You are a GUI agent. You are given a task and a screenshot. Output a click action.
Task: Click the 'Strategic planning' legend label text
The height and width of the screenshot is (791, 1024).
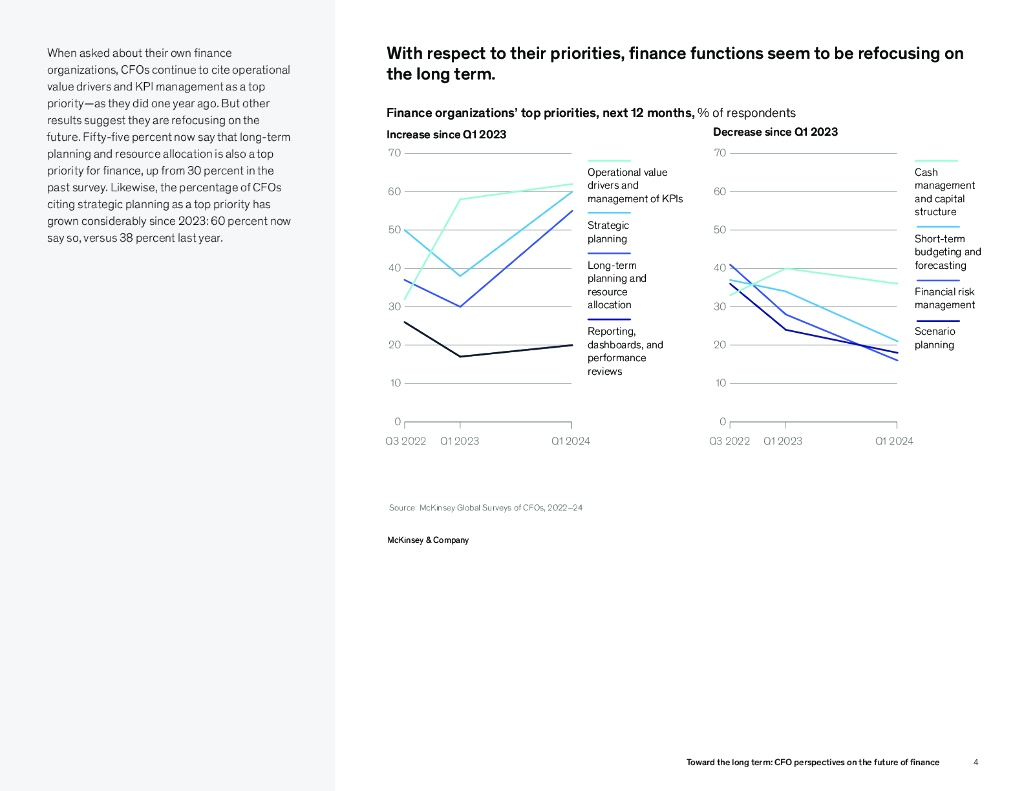pos(608,232)
